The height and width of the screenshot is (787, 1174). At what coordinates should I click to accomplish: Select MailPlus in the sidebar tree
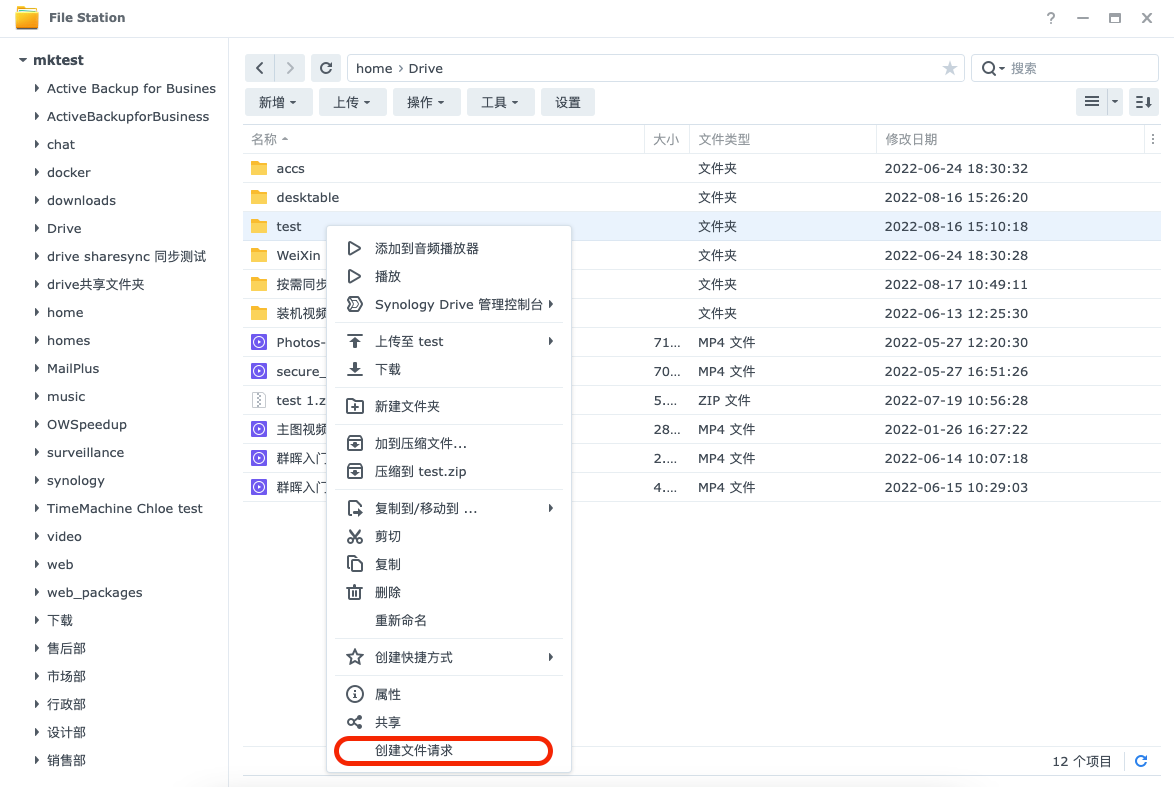click(73, 368)
